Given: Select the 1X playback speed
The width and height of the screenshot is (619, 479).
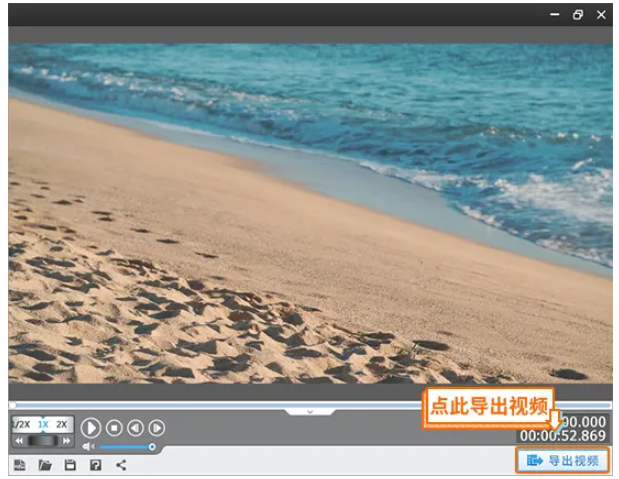Looking at the screenshot, I should click(42, 424).
